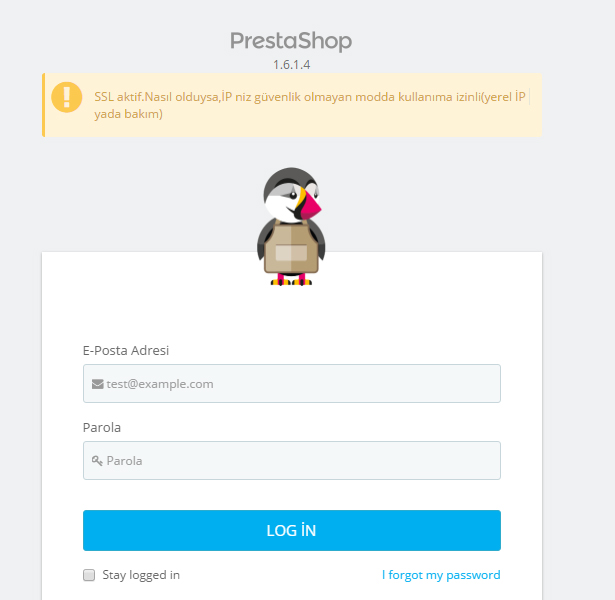This screenshot has height=600, width=615.
Task: Click the puffin's yellow feet
Action: 291,282
